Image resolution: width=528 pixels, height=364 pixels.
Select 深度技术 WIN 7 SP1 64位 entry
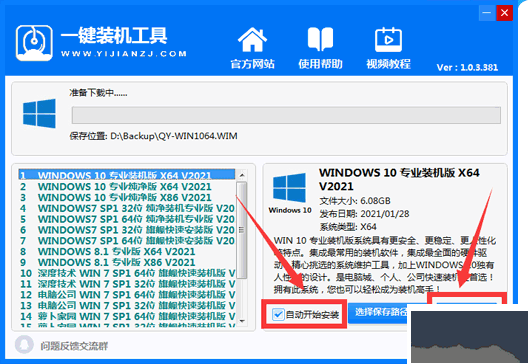128,273
